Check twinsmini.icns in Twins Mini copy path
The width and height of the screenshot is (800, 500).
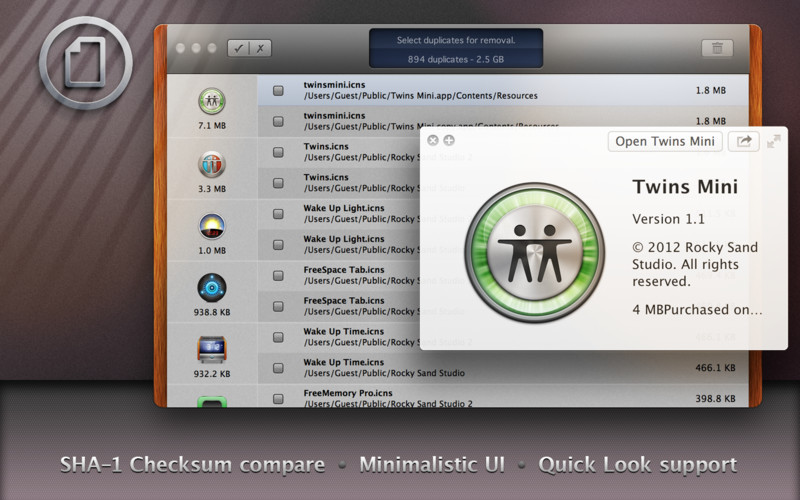278,121
